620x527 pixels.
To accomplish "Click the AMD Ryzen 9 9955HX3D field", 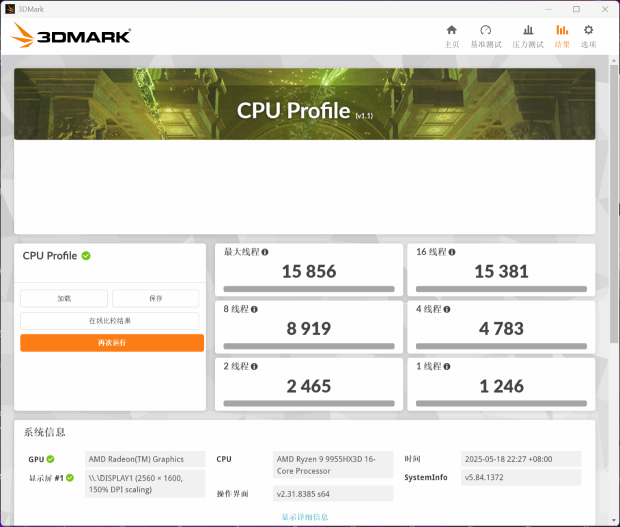I will (333, 465).
